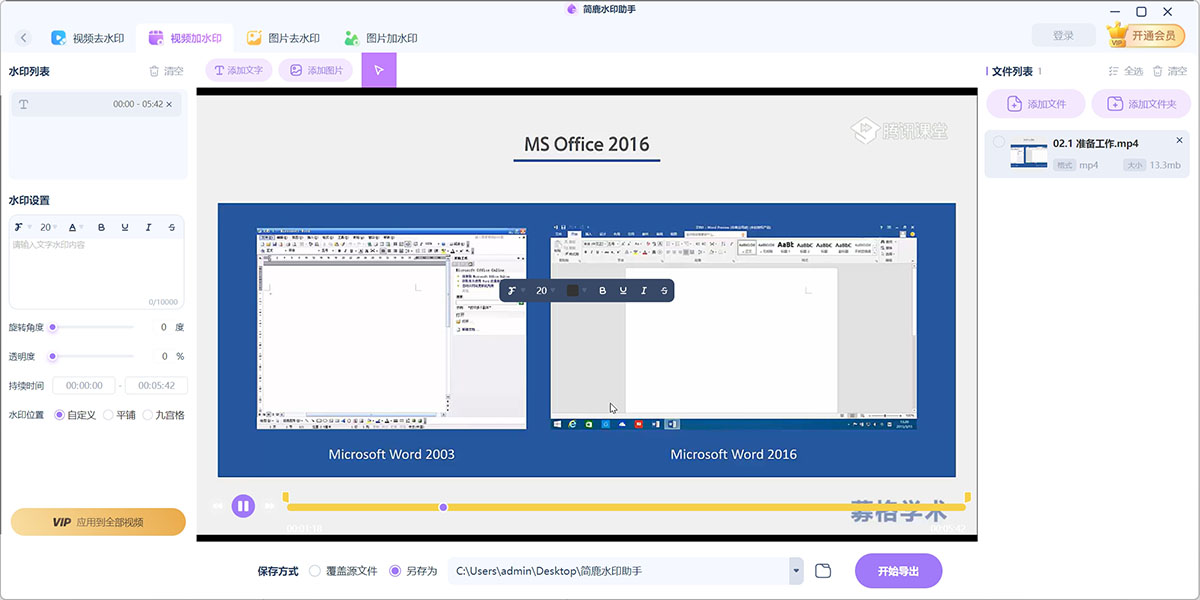The height and width of the screenshot is (600, 1200).
Task: Click the 02.1 准备工作.mp4 thumbnail
Action: (1028, 154)
